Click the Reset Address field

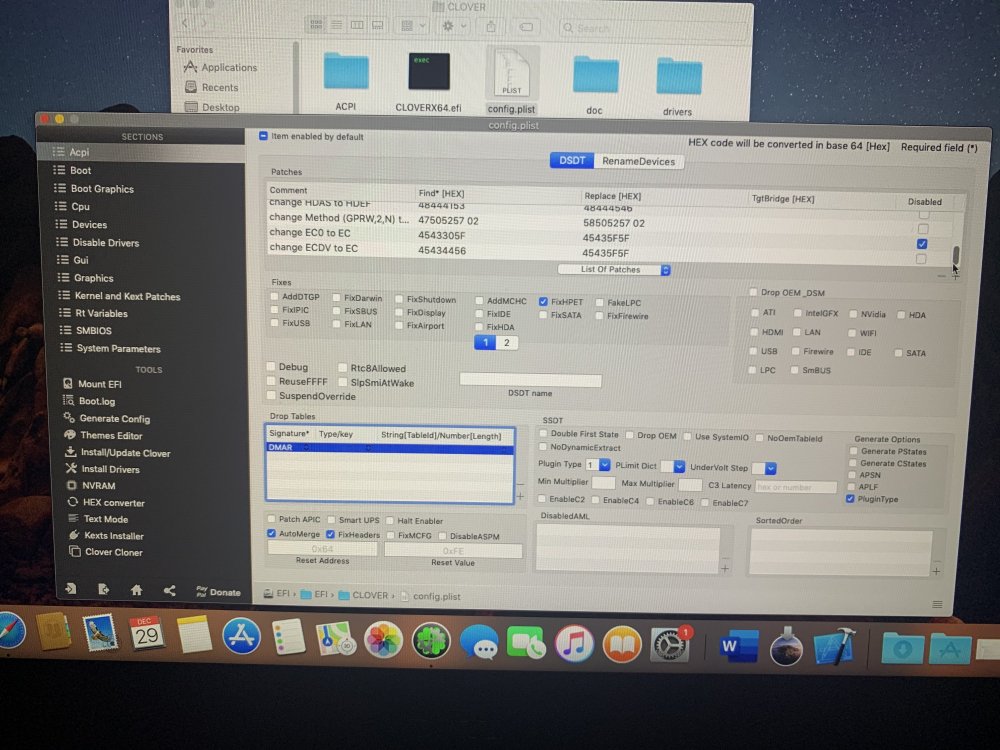pyautogui.click(x=322, y=548)
